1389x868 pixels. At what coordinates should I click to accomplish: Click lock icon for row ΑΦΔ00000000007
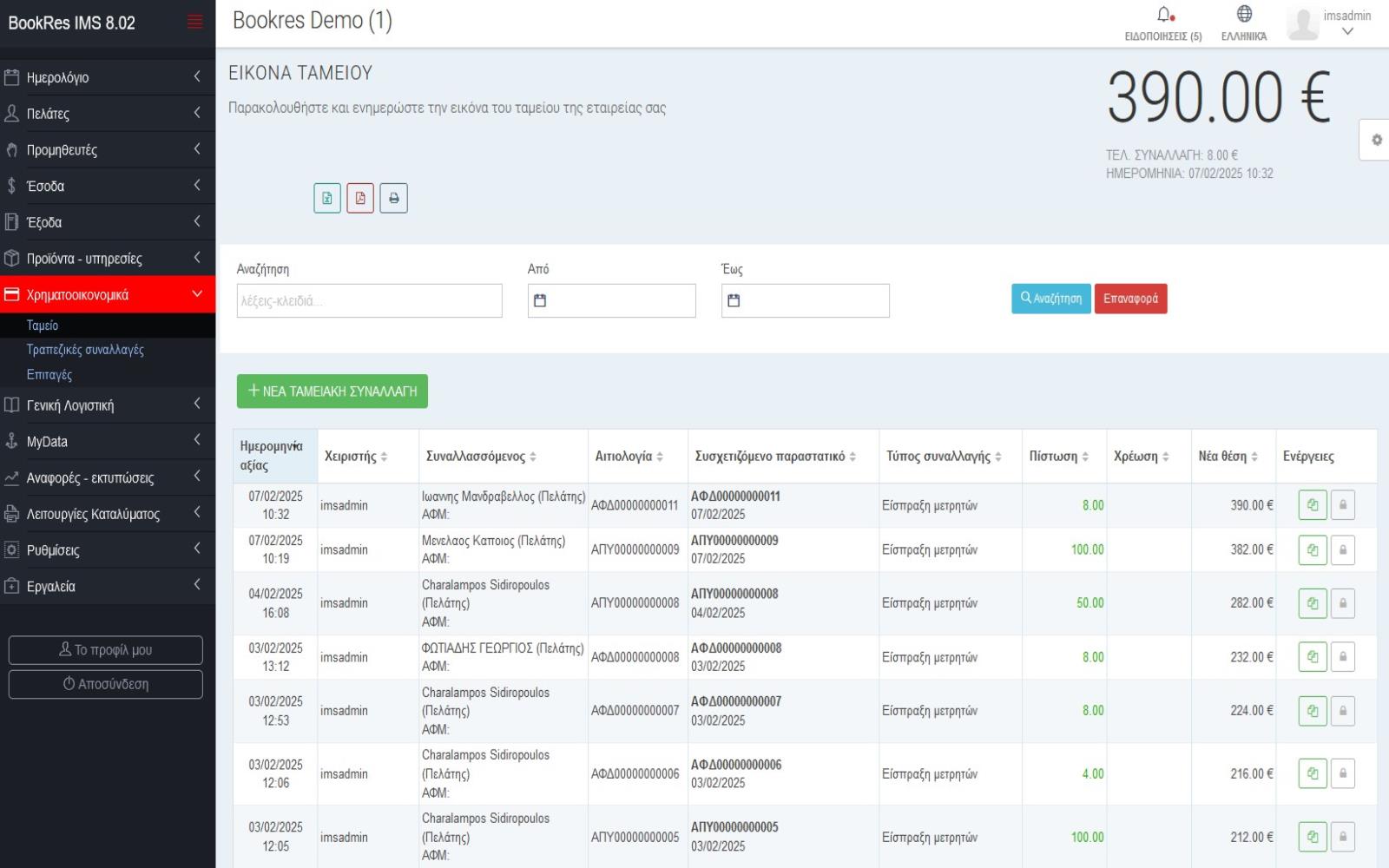coord(1343,711)
